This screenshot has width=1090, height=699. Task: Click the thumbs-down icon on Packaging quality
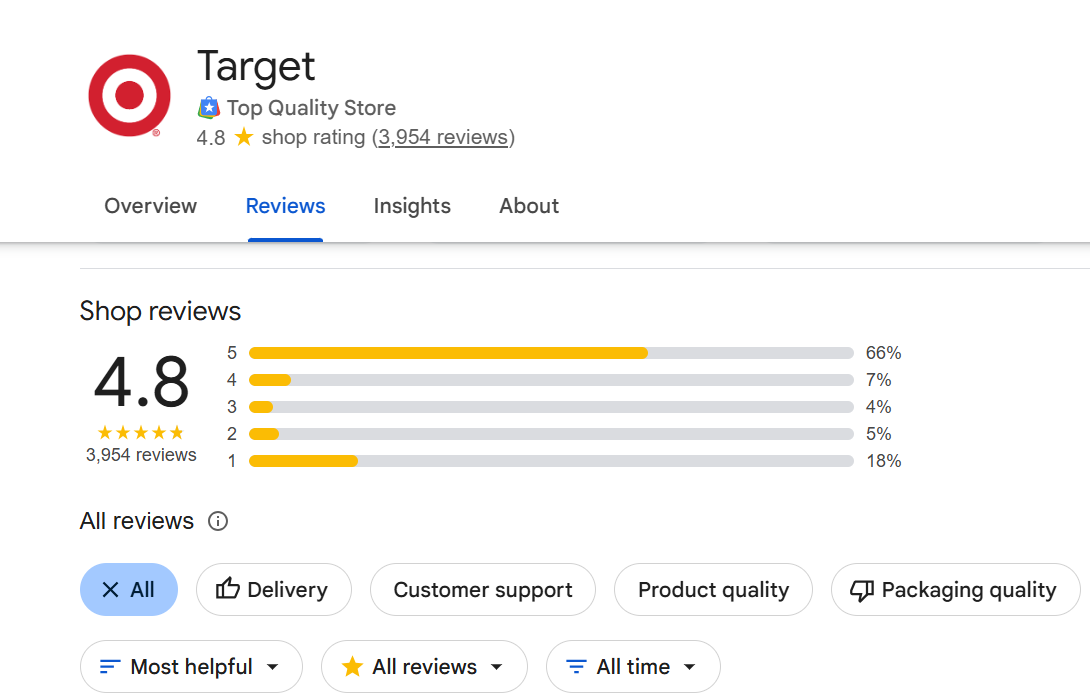[861, 589]
